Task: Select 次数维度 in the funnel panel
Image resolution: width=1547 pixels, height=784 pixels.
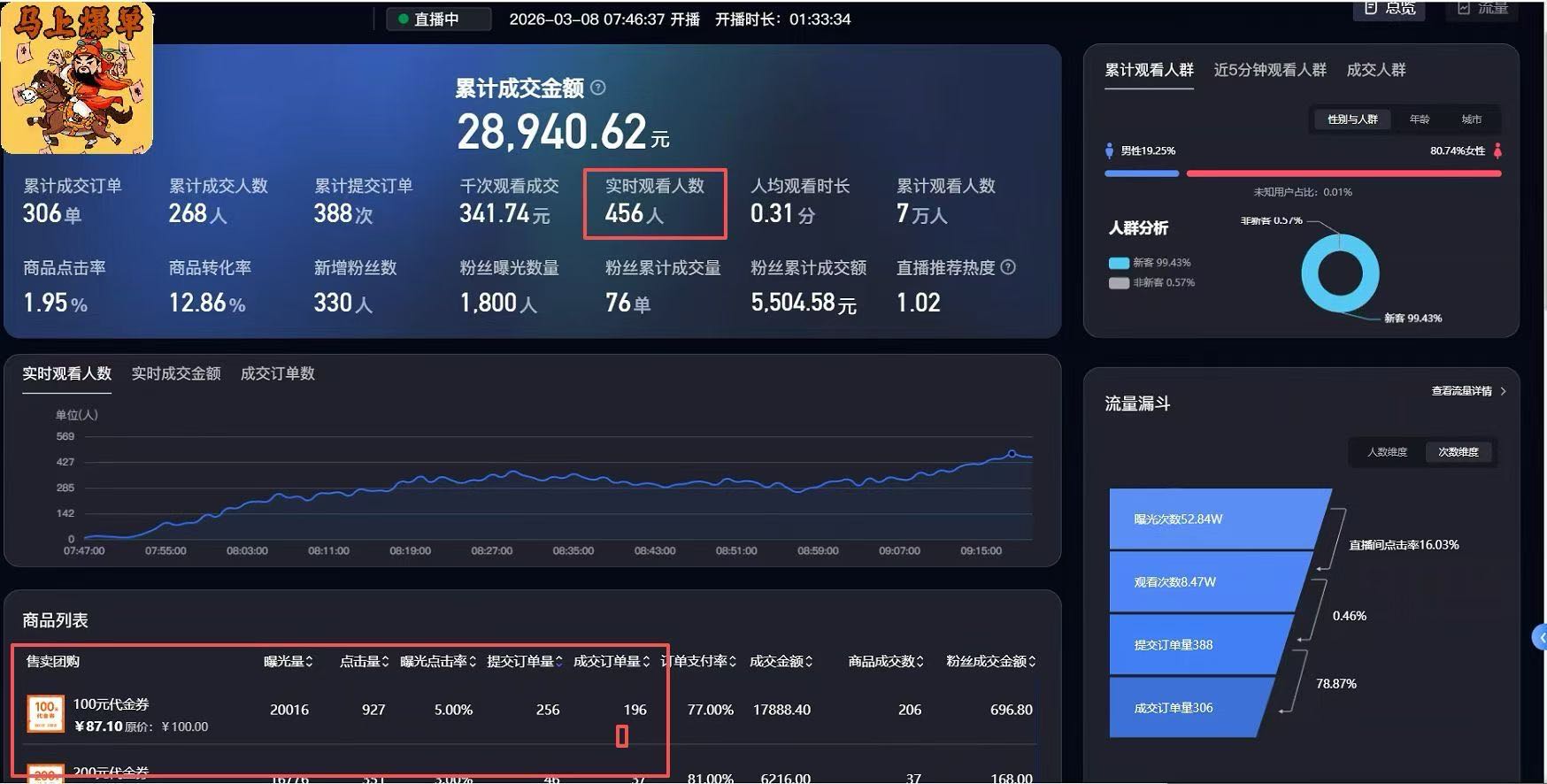Action: (1458, 452)
